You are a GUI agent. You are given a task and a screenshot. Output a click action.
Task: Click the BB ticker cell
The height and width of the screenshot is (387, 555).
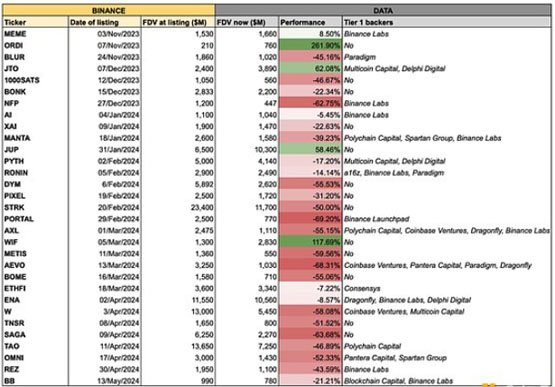tap(35, 381)
